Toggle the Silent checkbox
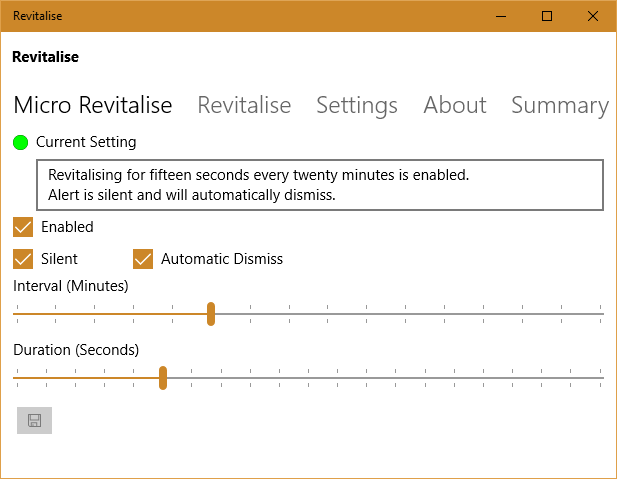This screenshot has width=617, height=479. click(23, 259)
